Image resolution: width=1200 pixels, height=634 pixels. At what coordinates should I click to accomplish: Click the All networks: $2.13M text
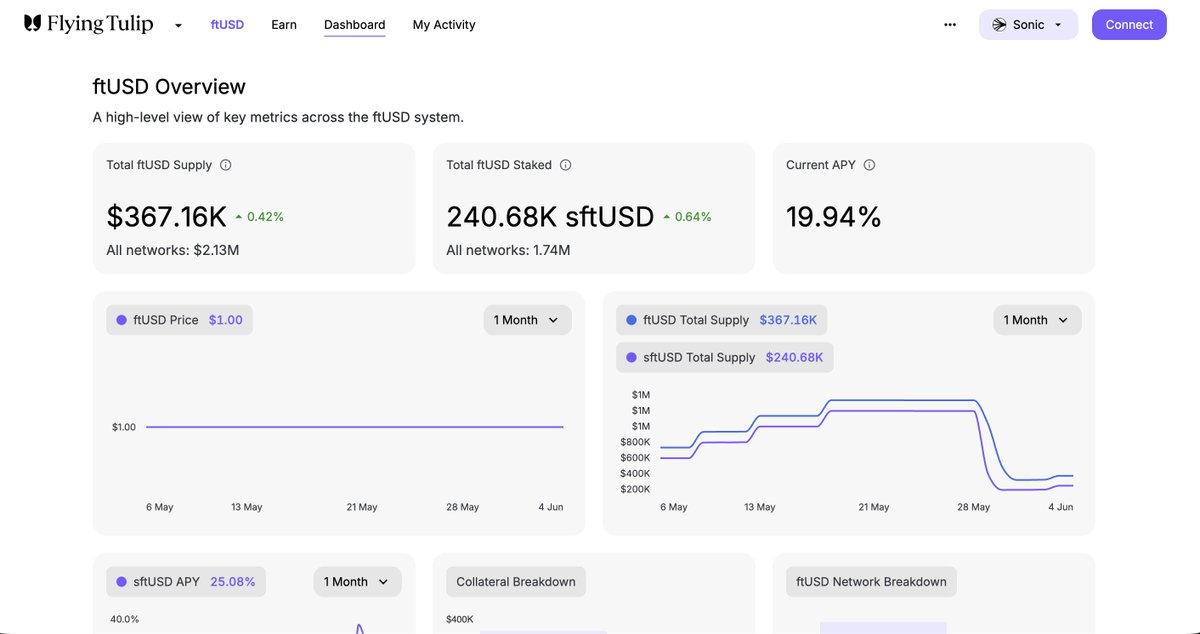(173, 250)
